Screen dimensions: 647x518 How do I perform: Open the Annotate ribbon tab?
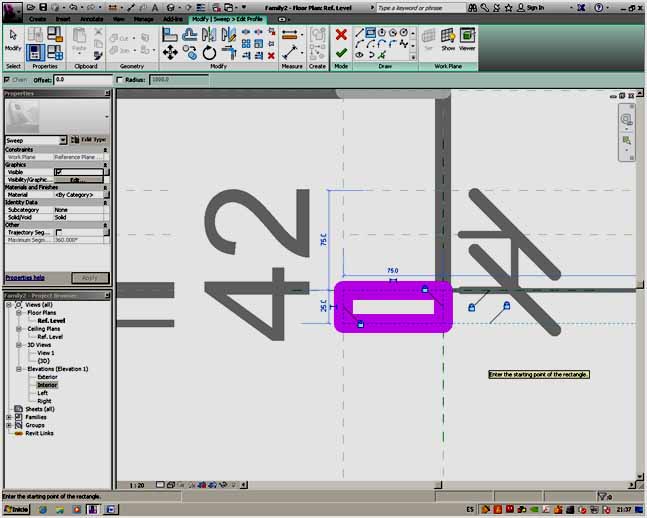coord(93,19)
